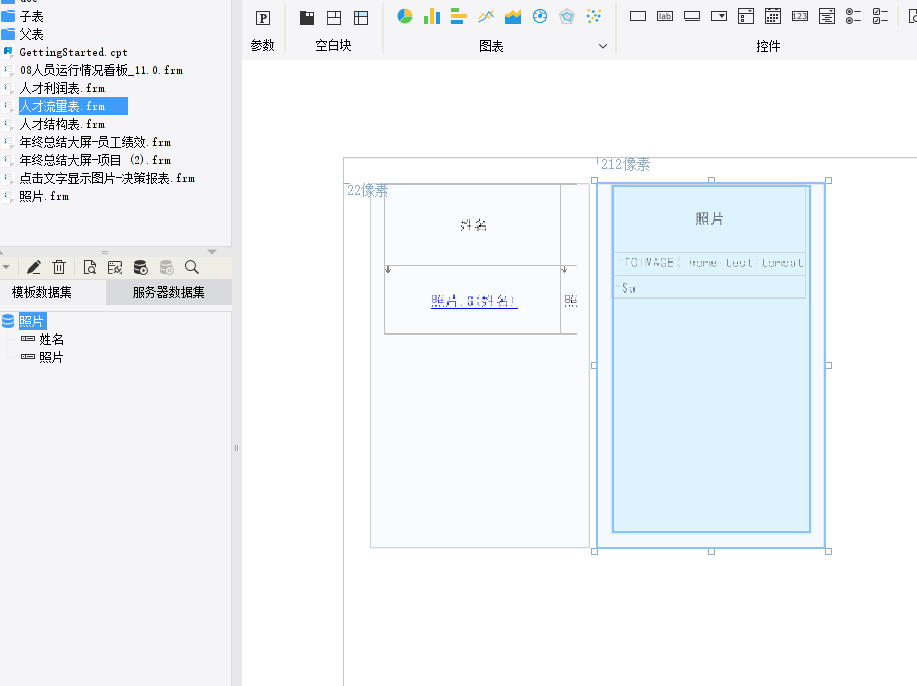
Task: Insert a number input widget
Action: point(799,16)
